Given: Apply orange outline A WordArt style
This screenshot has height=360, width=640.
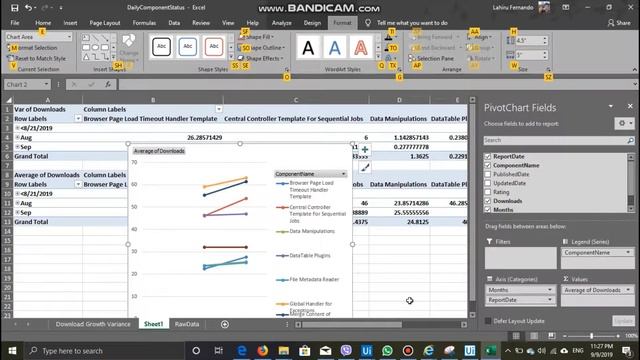Looking at the screenshot, I should [361, 48].
